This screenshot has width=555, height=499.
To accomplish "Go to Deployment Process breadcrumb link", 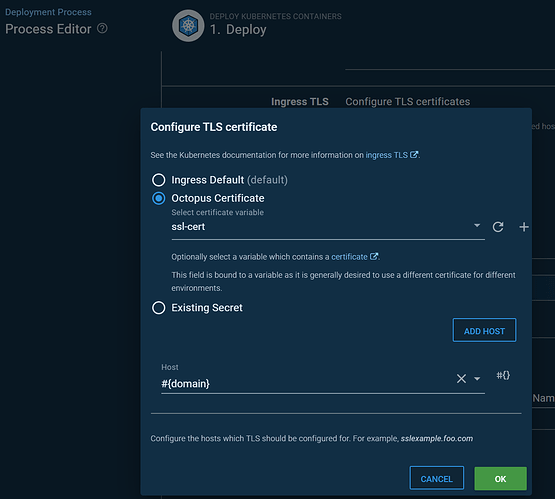I will pos(48,12).
